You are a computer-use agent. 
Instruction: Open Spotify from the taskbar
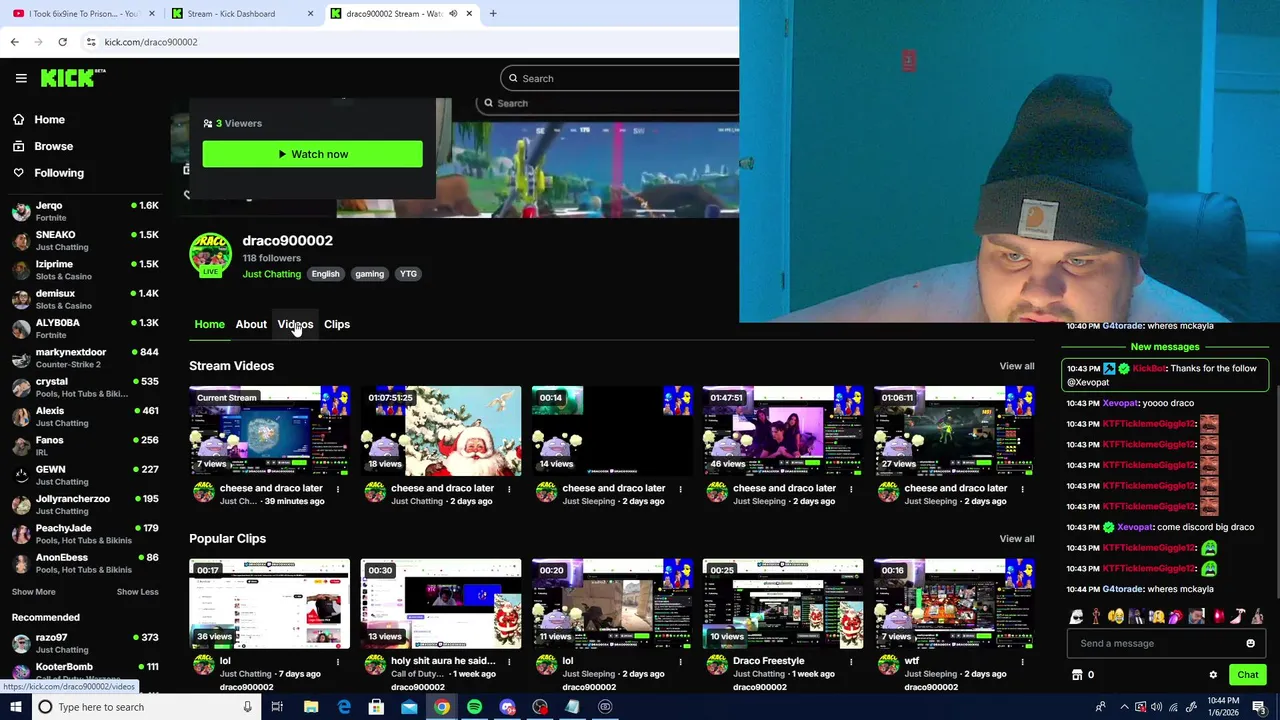(x=474, y=707)
